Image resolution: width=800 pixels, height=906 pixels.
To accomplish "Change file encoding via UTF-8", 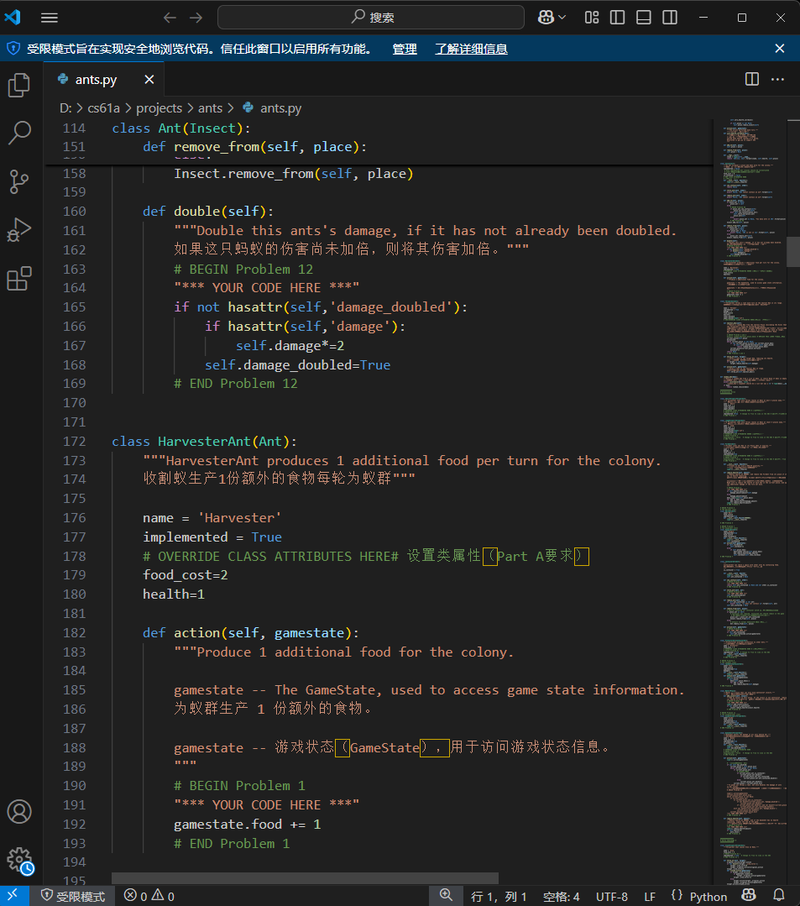I will pyautogui.click(x=612, y=896).
